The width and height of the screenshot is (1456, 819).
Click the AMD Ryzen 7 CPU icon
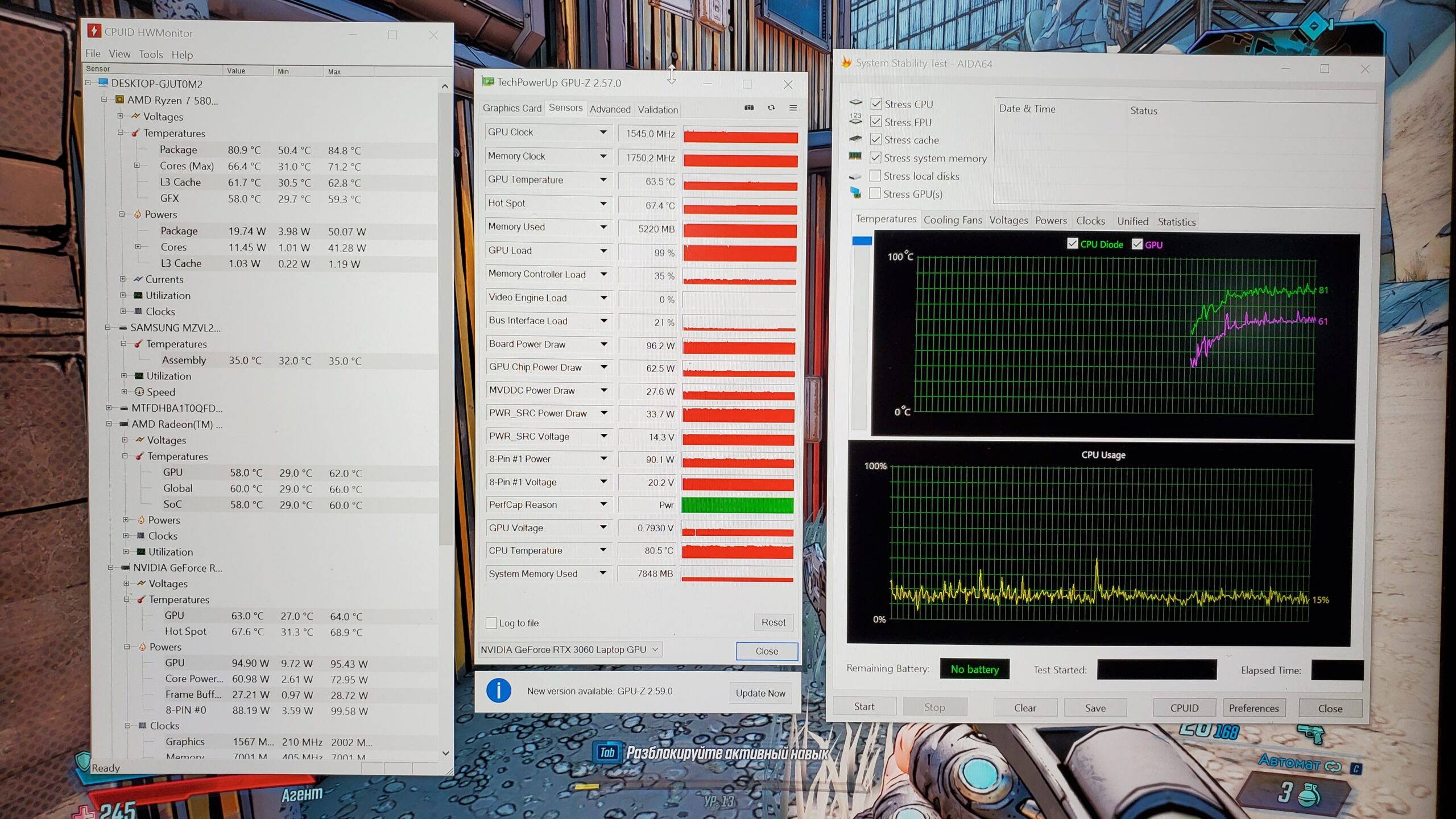click(x=119, y=100)
